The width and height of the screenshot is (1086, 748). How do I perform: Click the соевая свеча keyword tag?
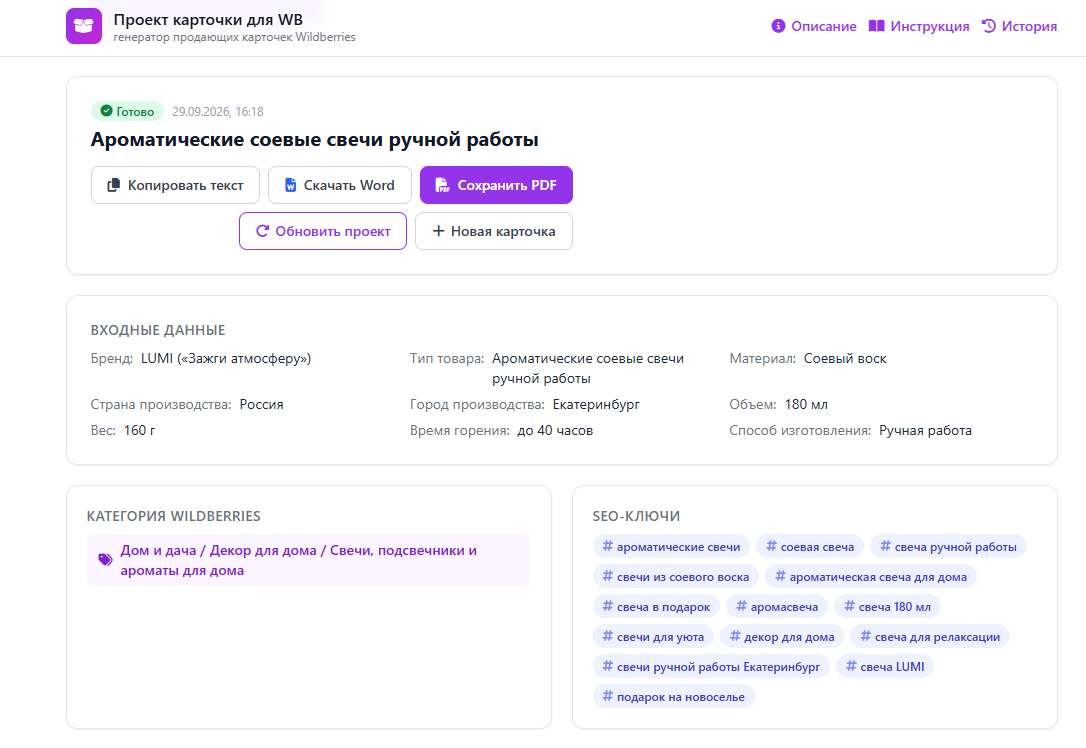pyautogui.click(x=810, y=546)
